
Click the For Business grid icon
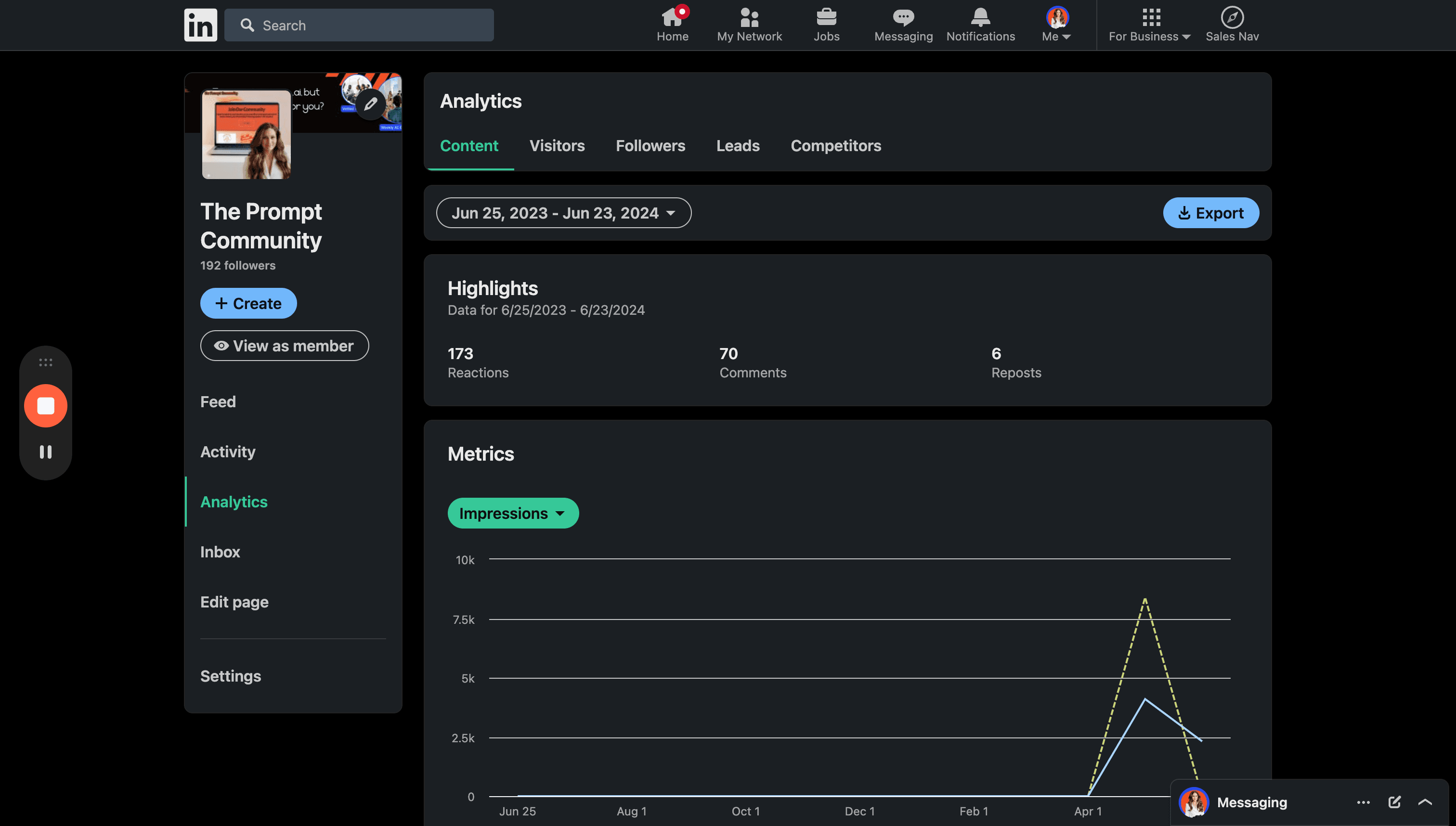[1151, 18]
